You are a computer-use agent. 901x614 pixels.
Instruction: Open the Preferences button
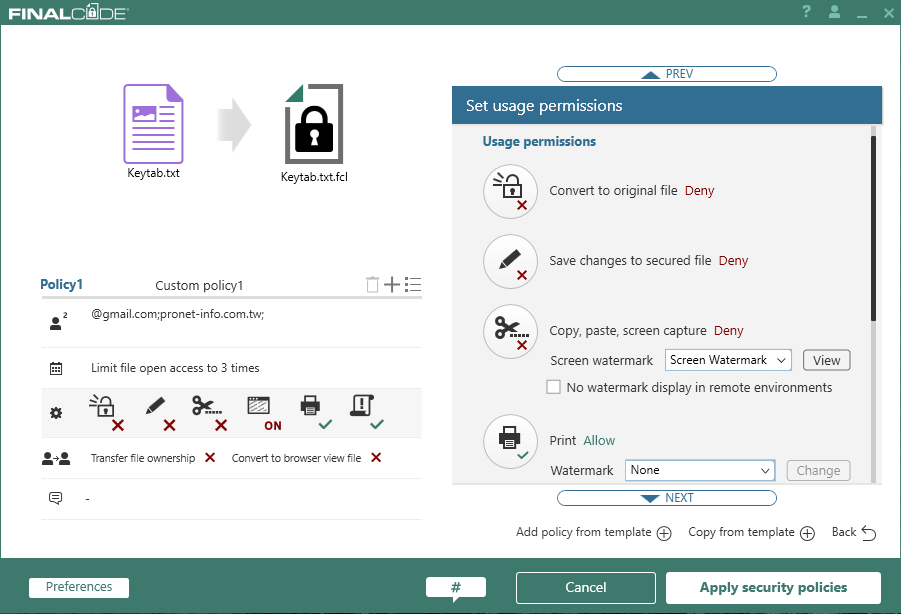79,588
